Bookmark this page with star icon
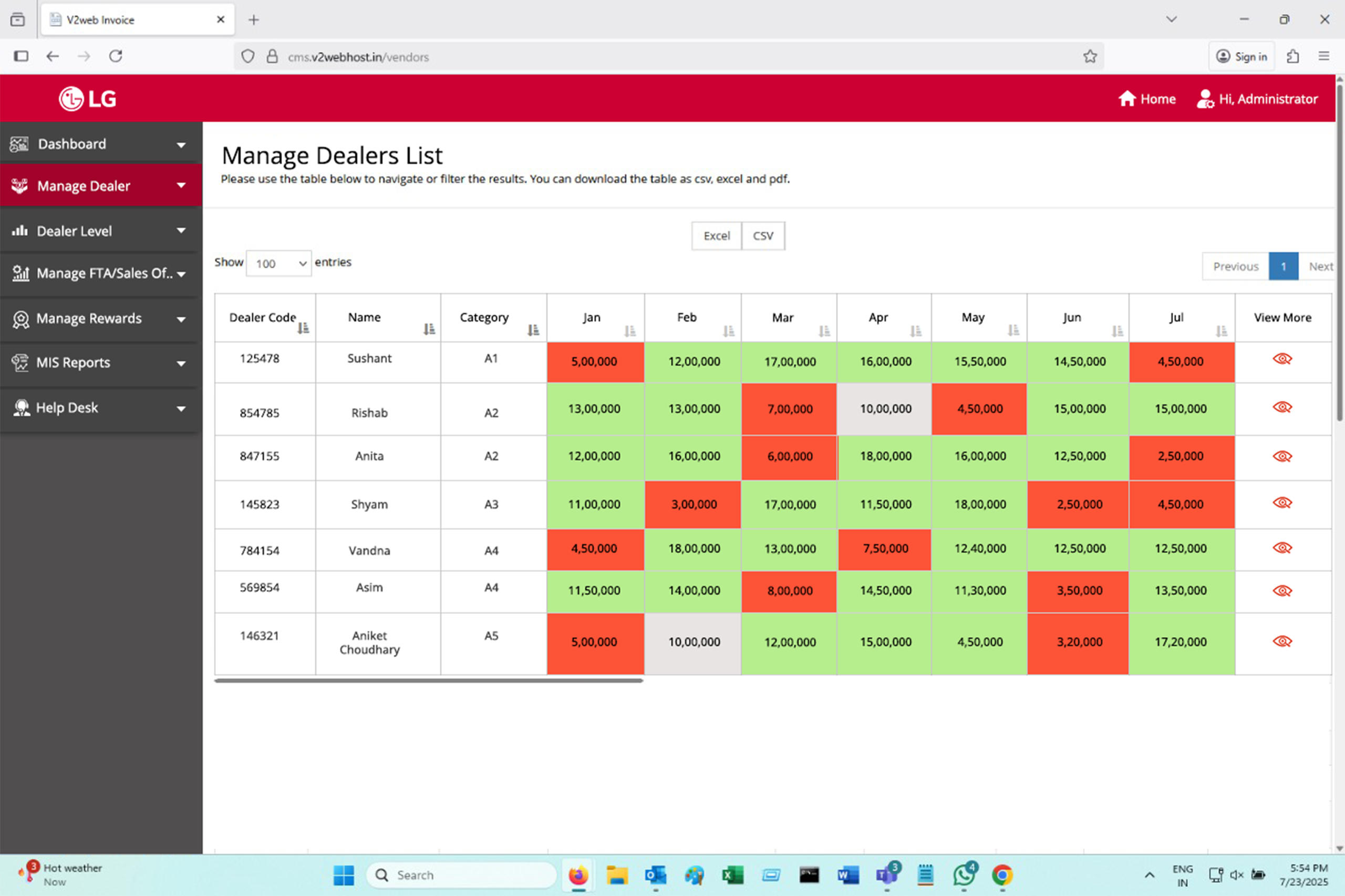This screenshot has height=896, width=1345. pos(1090,57)
